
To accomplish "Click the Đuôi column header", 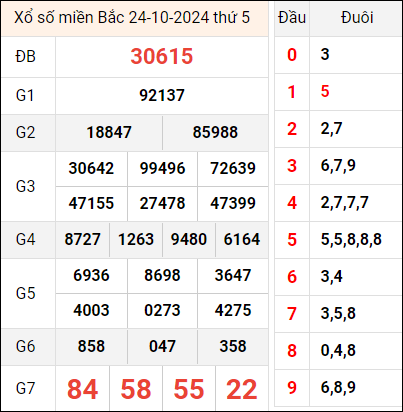I will click(x=357, y=18).
